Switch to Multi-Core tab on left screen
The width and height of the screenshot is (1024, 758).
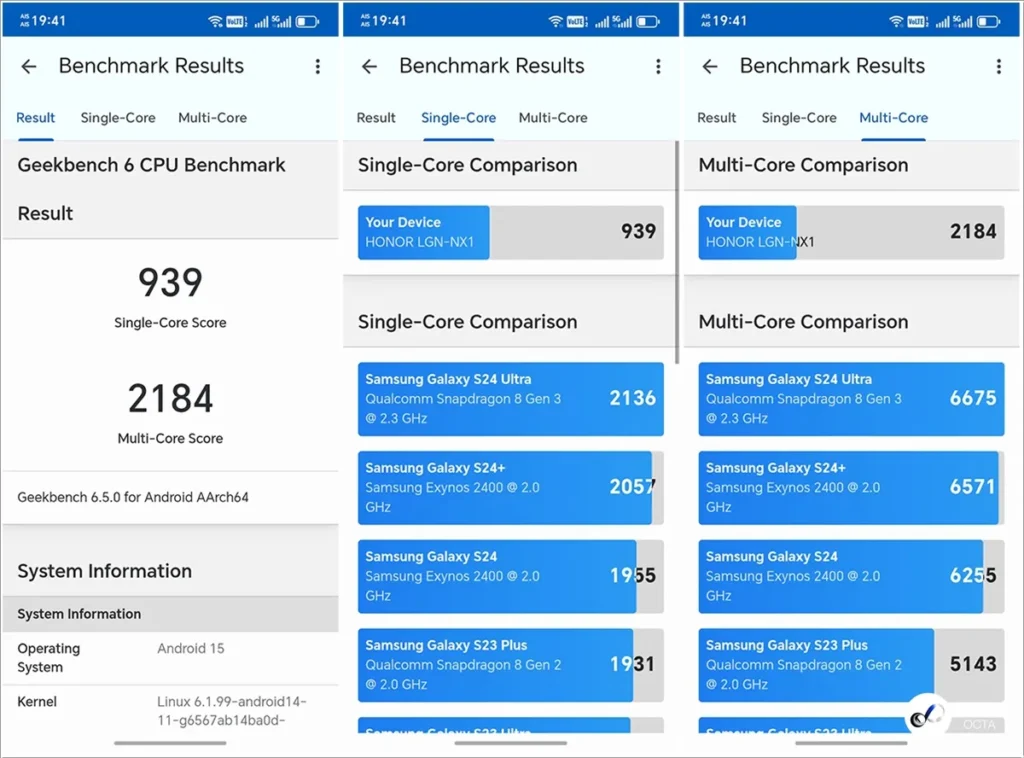212,118
